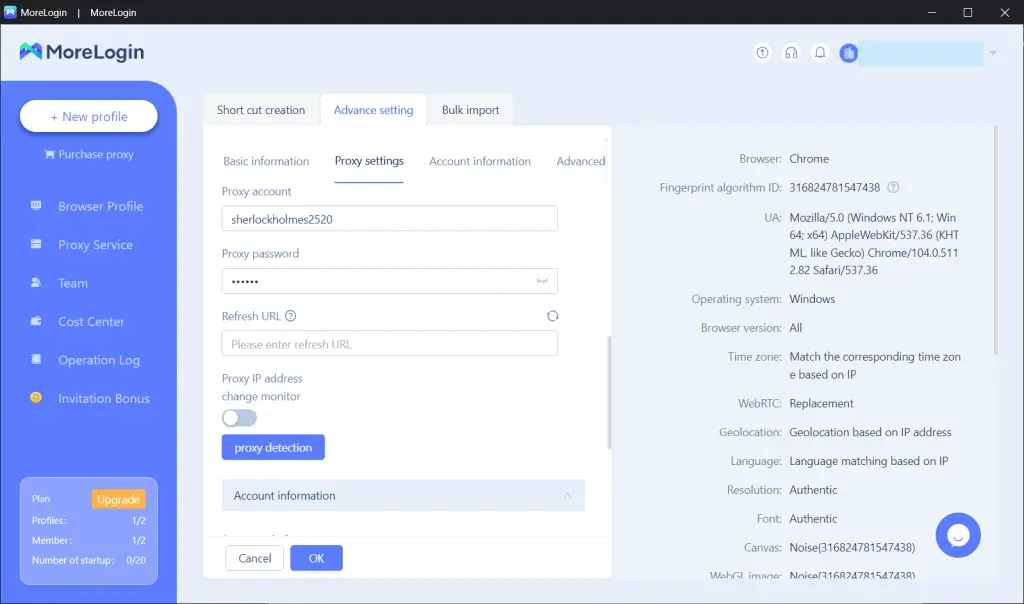Screen dimensions: 1024x604
Task: Click the refresh arrows icon beside Refresh URL
Action: [552, 316]
